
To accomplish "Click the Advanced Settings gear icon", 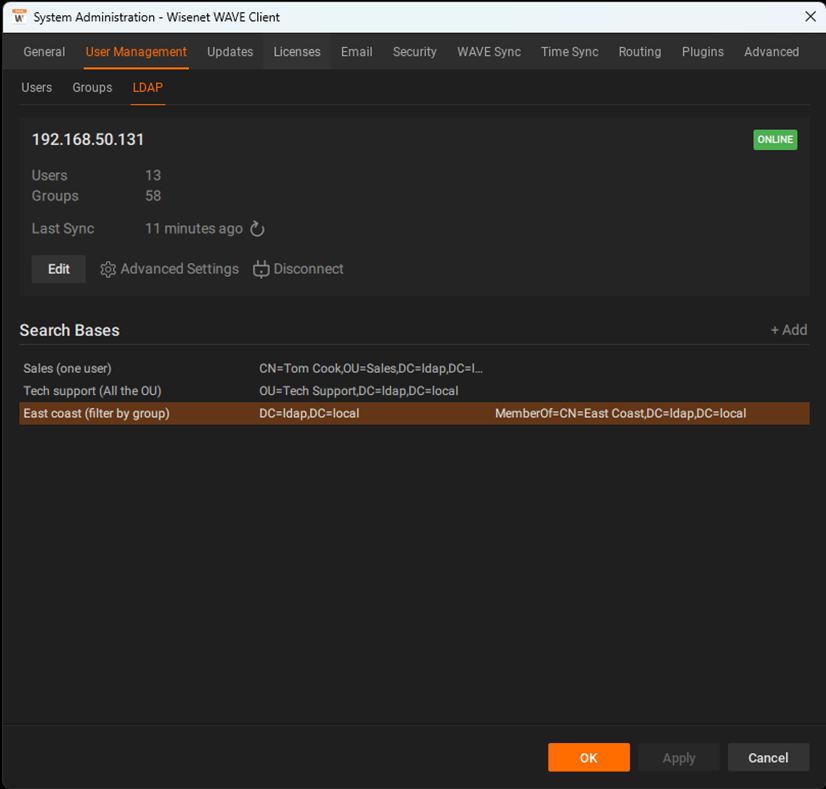I will 108,269.
